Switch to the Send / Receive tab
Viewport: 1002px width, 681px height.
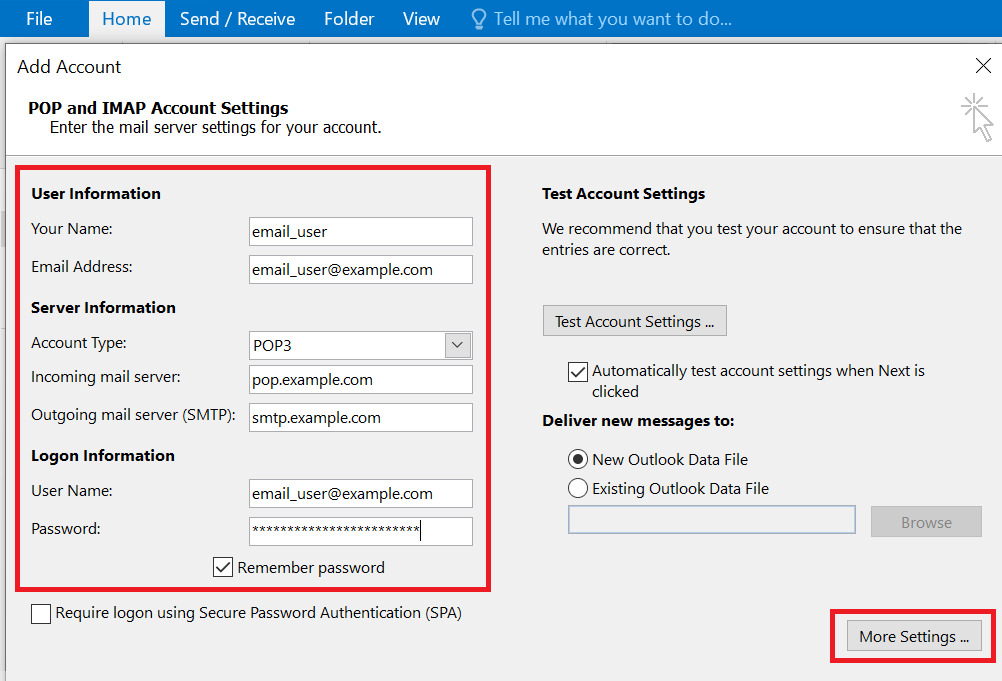point(237,18)
